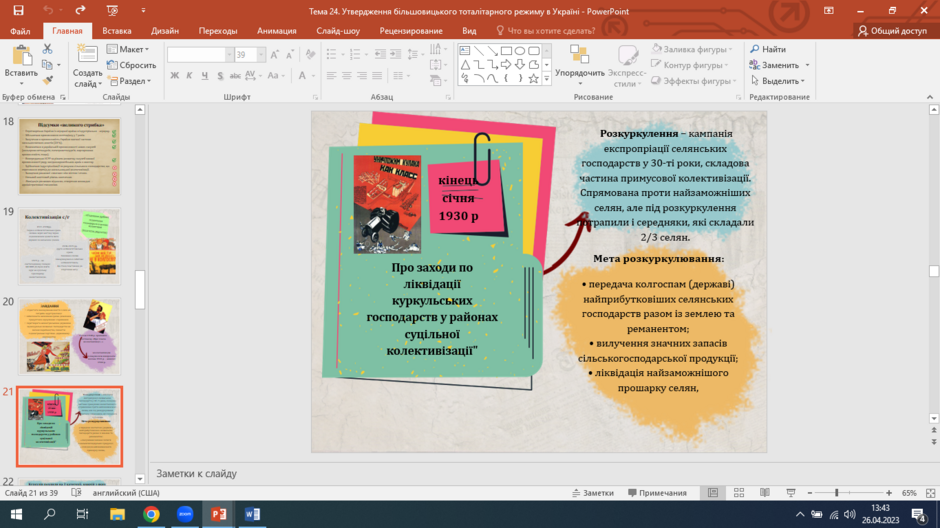Open Контур фигуры shape outline dropdown

[x=690, y=65]
